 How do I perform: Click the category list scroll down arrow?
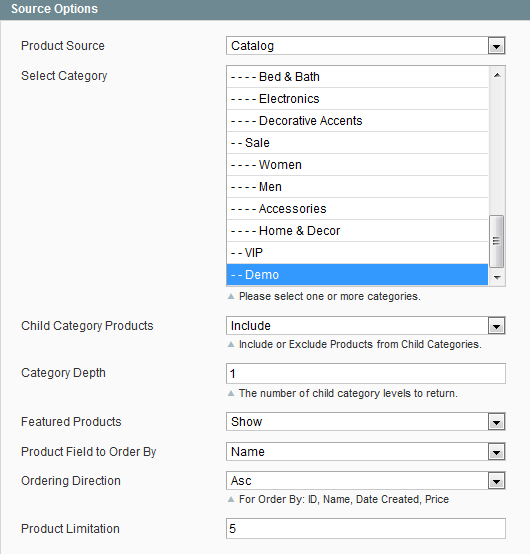[497, 277]
